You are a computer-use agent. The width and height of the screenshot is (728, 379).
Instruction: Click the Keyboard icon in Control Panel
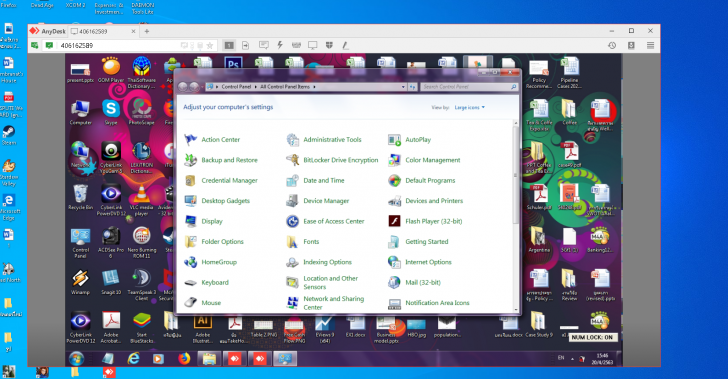[190, 282]
